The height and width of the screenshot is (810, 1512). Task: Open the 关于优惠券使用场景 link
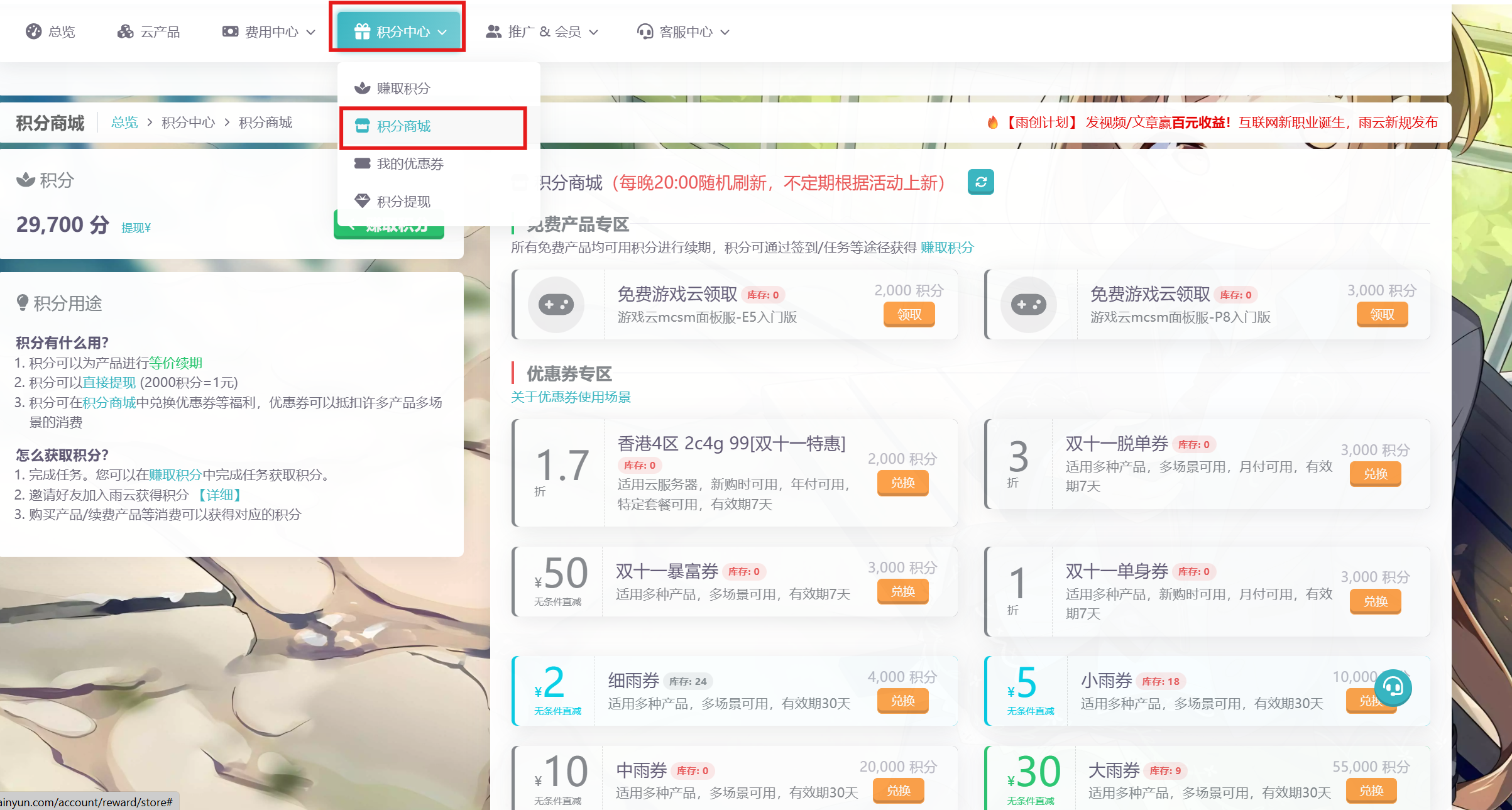pyautogui.click(x=571, y=397)
